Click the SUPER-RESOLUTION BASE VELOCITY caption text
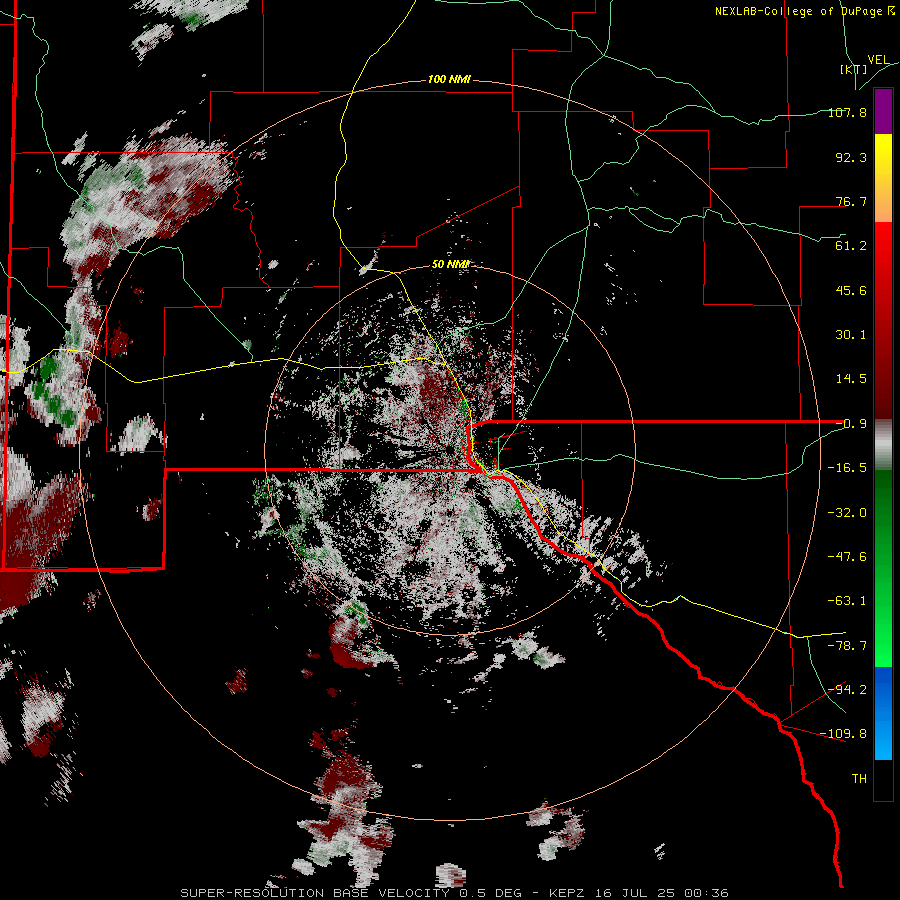Screen dimensions: 900x900 point(315,893)
